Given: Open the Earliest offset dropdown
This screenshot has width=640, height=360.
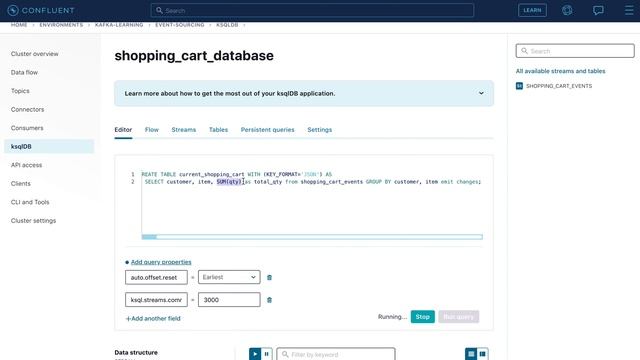Looking at the screenshot, I should click(x=229, y=277).
